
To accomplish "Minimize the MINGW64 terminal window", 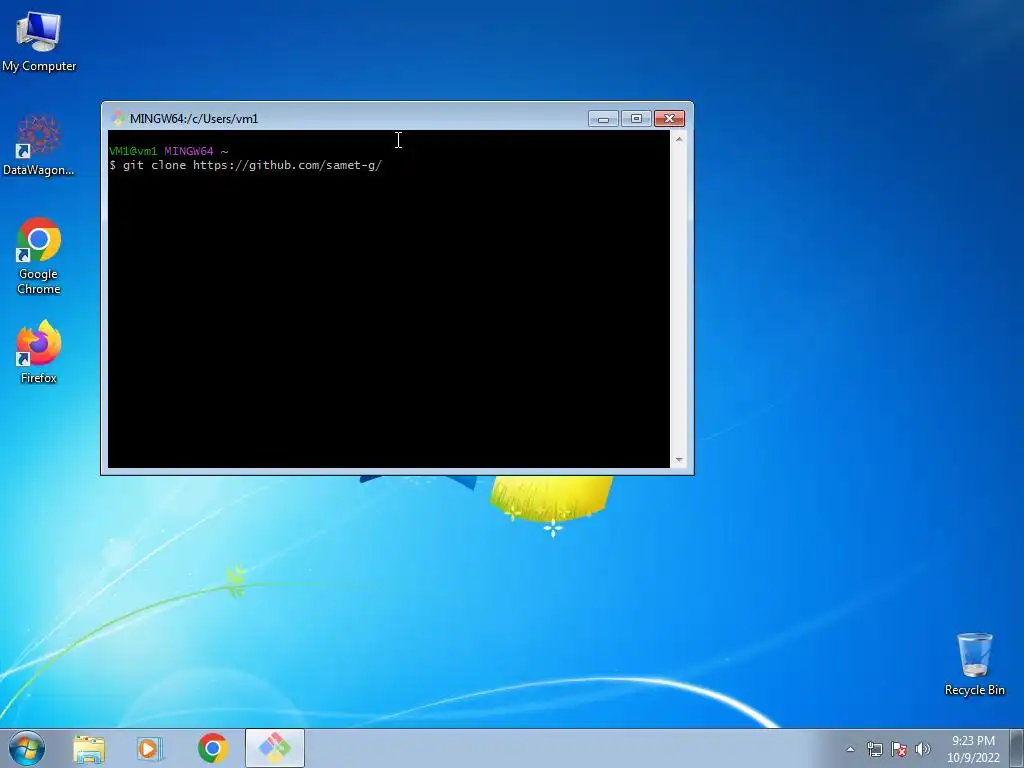I will click(603, 119).
